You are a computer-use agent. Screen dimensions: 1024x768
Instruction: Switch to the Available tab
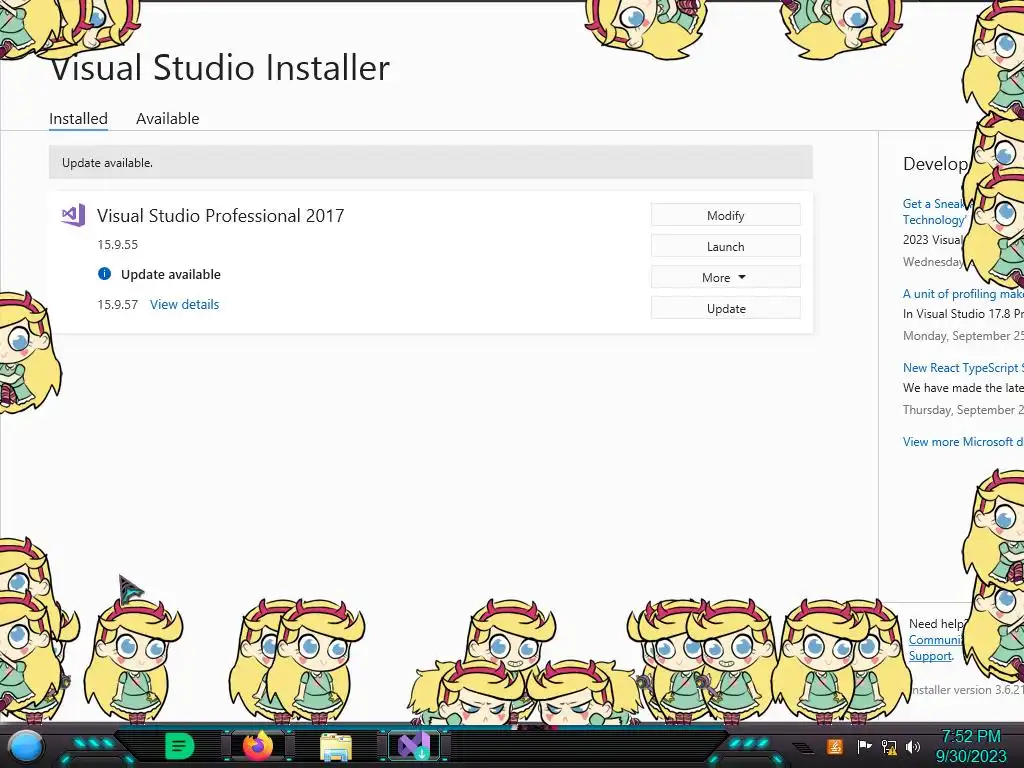pos(168,119)
